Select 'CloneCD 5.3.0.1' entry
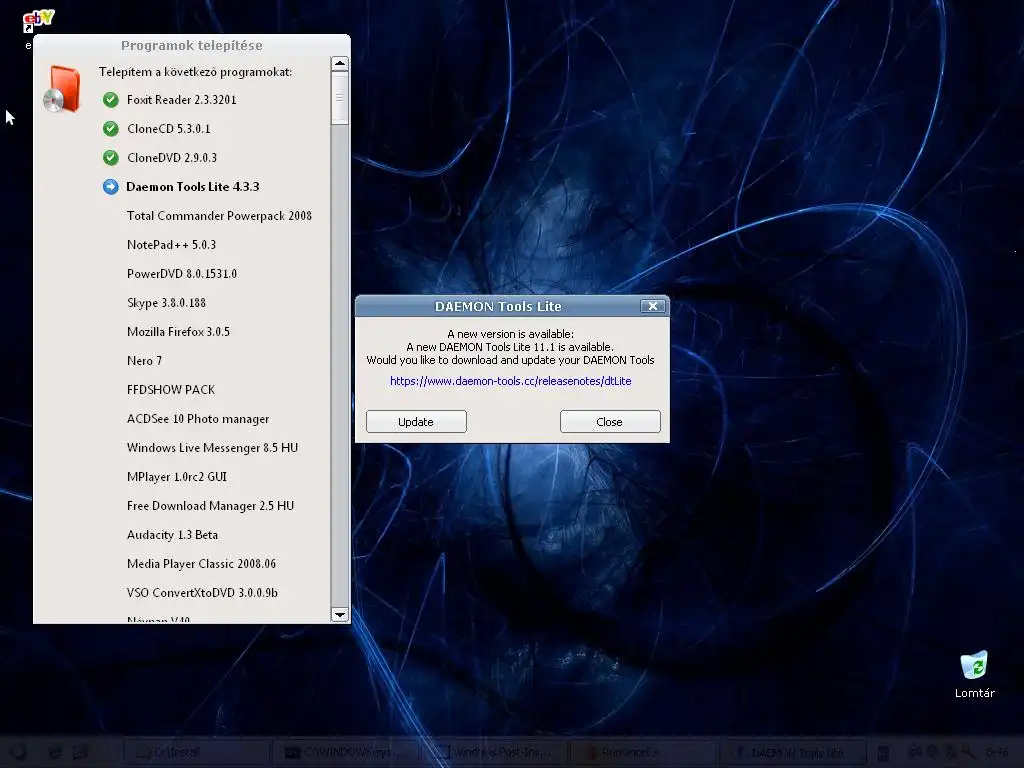The height and width of the screenshot is (768, 1024). coord(168,129)
